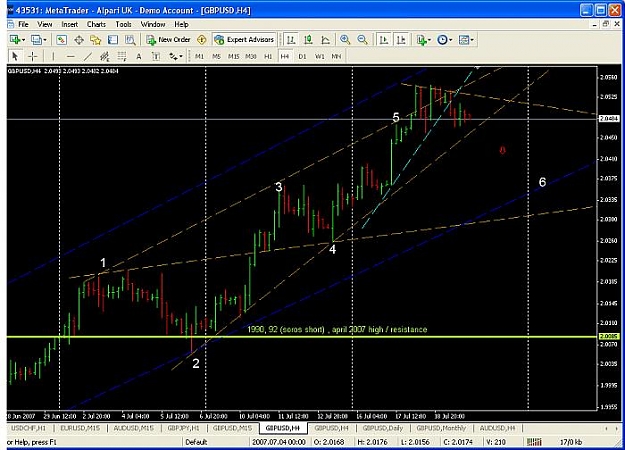Screen dimensions: 625x450
Task: Open the Window menu
Action: click(153, 24)
